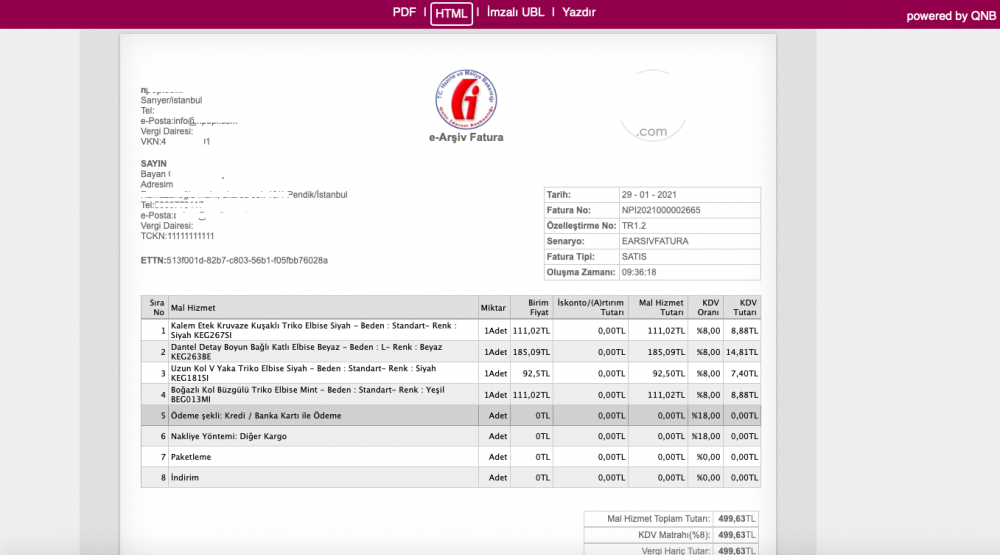Click the Miktar column header
The width and height of the screenshot is (1000, 555).
(493, 307)
